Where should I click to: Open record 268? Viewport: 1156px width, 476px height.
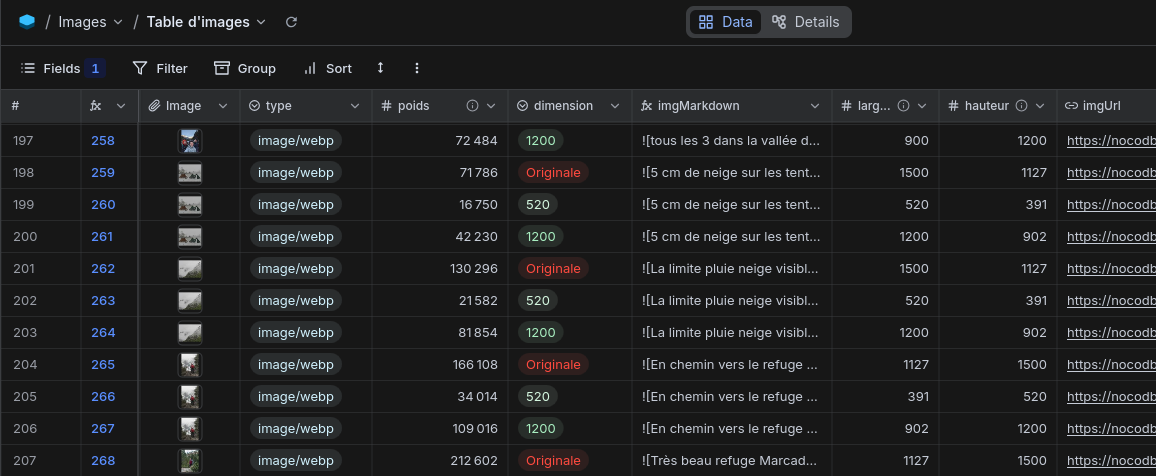point(103,461)
